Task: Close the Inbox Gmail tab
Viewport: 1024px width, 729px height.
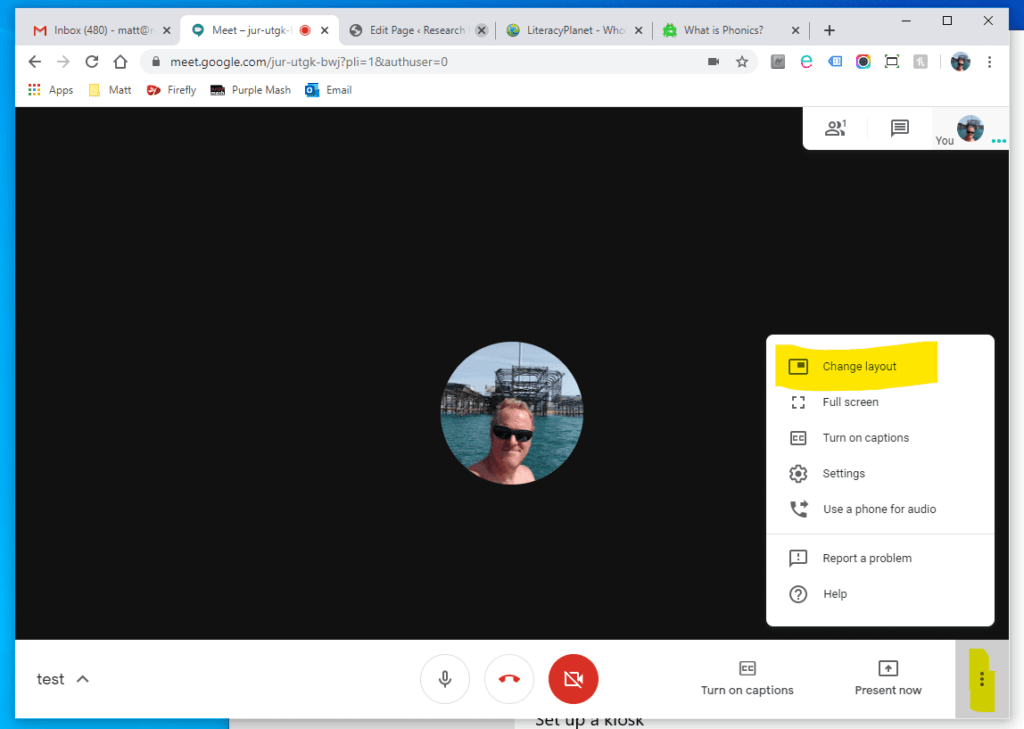Action: (167, 30)
